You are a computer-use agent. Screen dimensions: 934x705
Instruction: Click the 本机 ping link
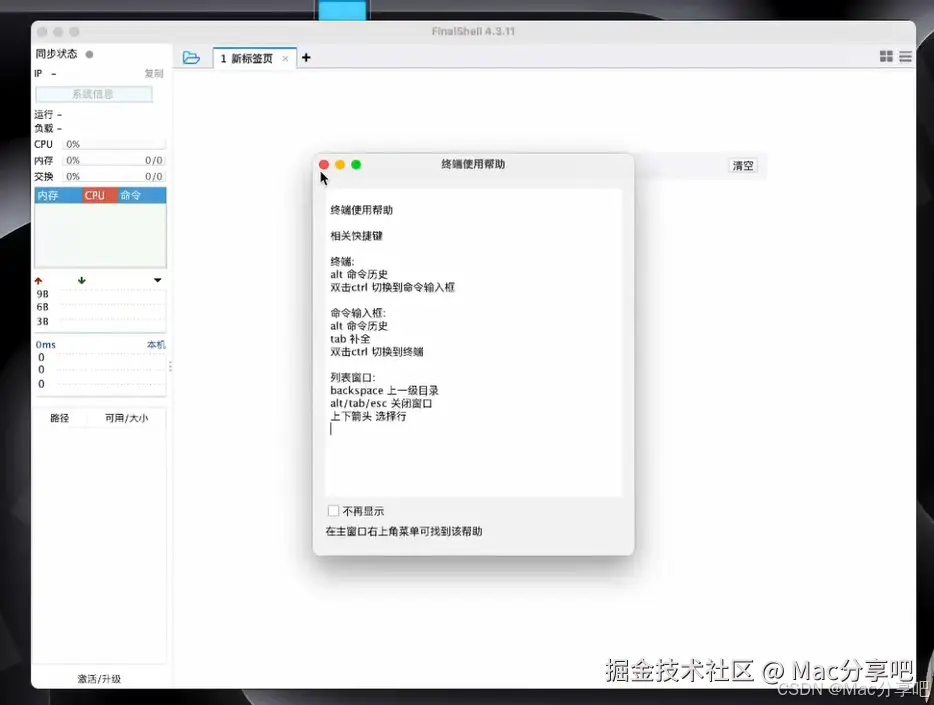coord(156,345)
